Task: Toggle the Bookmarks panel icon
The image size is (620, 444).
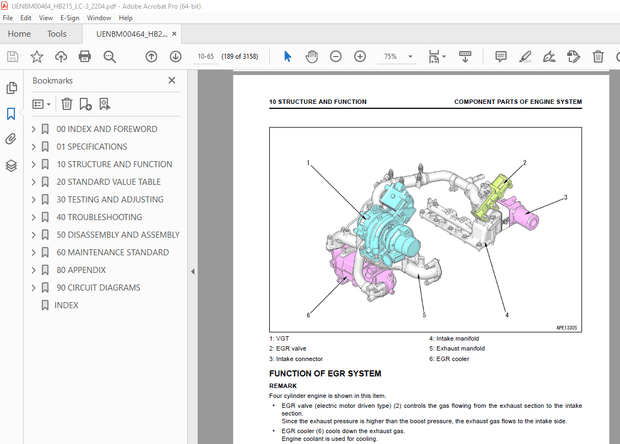Action: (11, 114)
